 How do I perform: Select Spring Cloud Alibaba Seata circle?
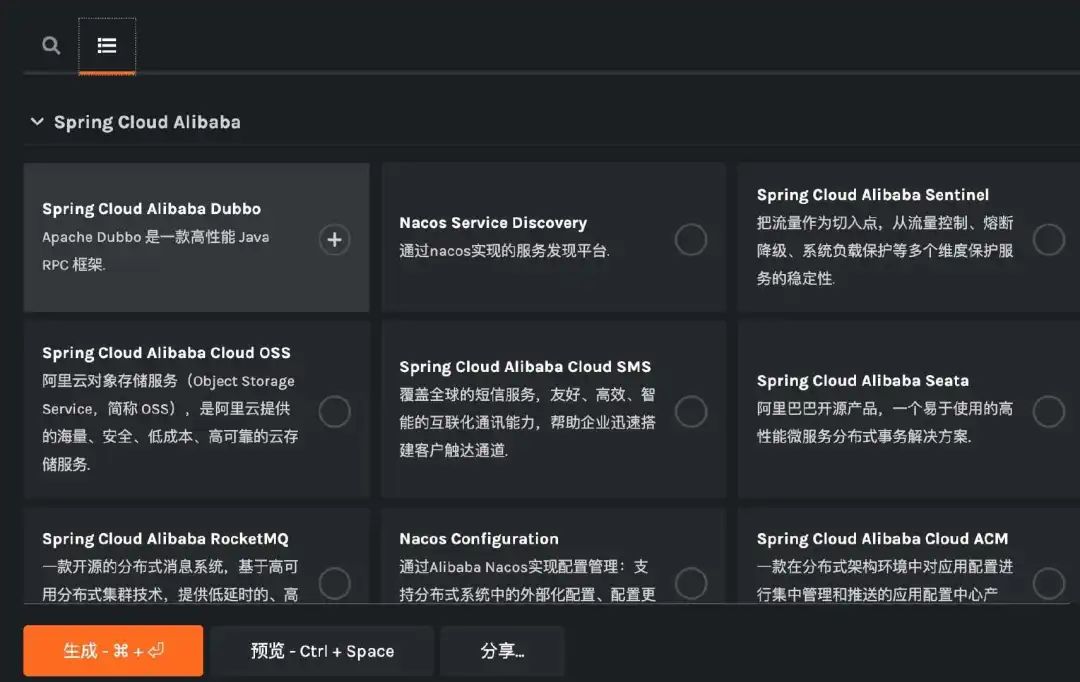coord(1048,412)
